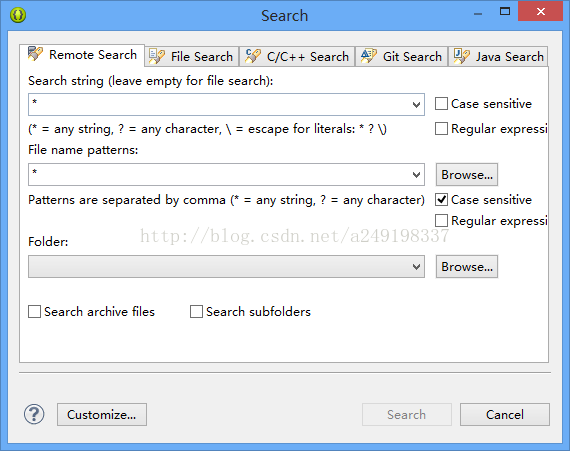
Task: Click the Remote Search tab icon
Action: coord(35,54)
